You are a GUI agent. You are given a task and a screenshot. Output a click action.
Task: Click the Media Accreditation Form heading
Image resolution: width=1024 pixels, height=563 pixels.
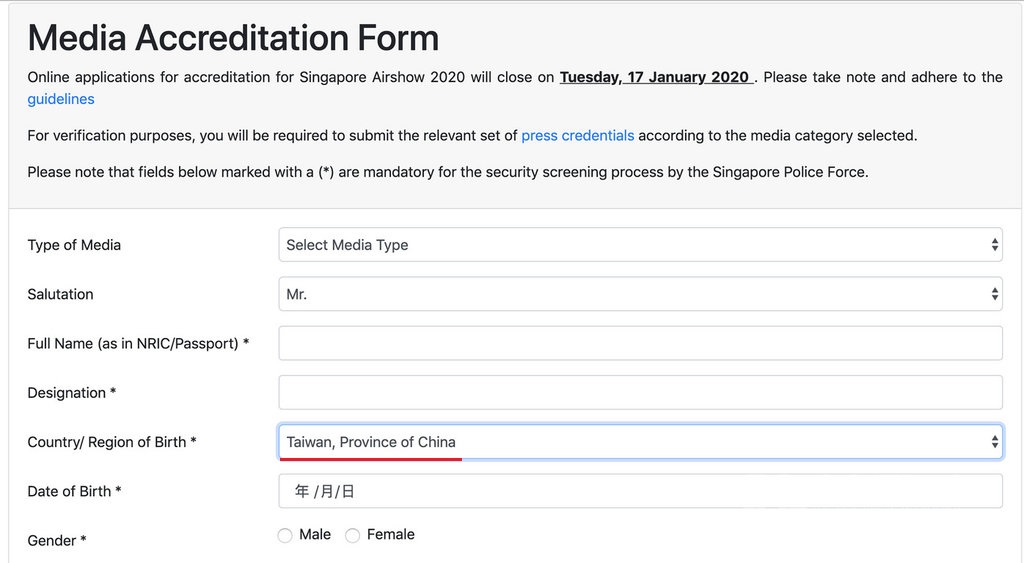pos(233,38)
